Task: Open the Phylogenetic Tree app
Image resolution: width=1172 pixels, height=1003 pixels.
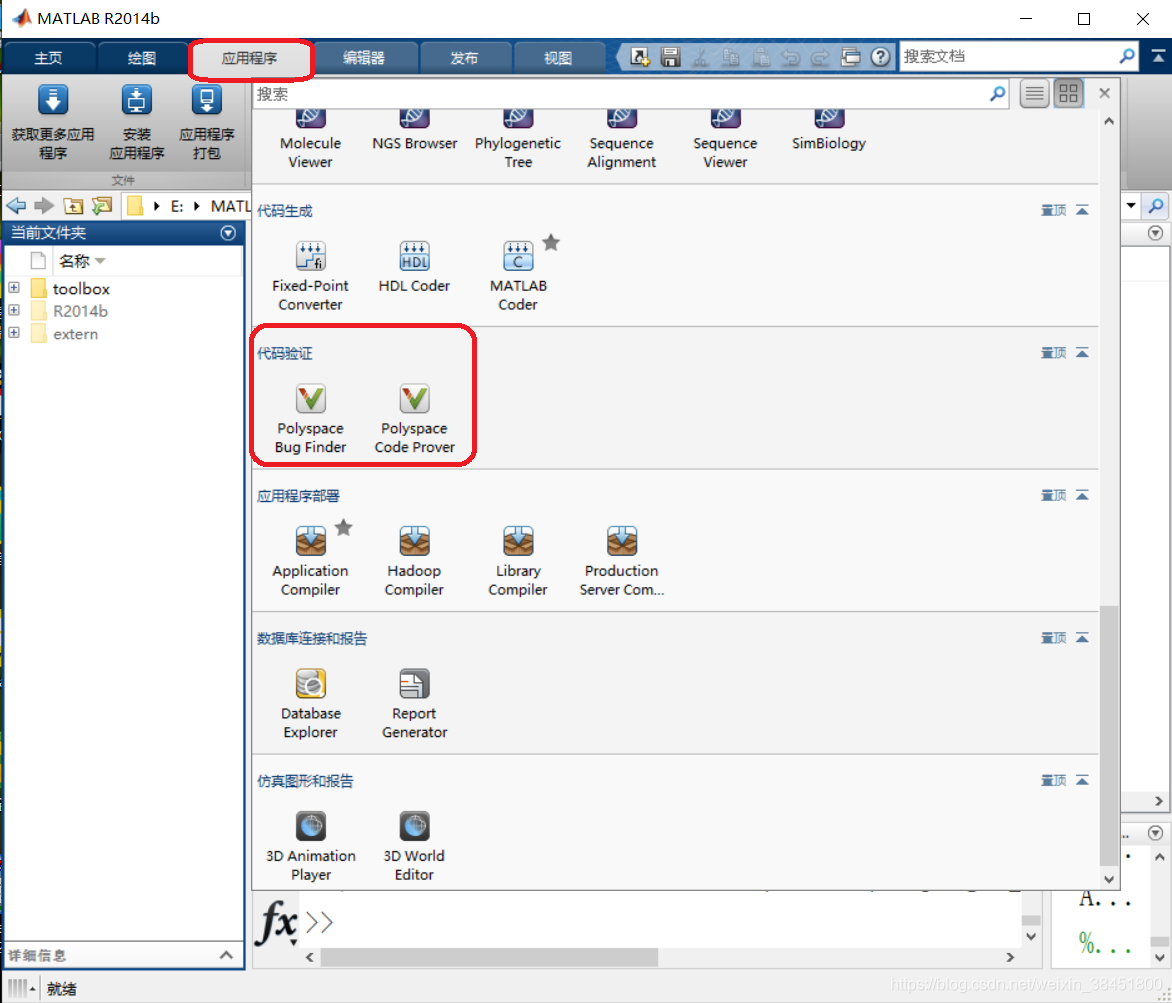Action: pyautogui.click(x=517, y=138)
